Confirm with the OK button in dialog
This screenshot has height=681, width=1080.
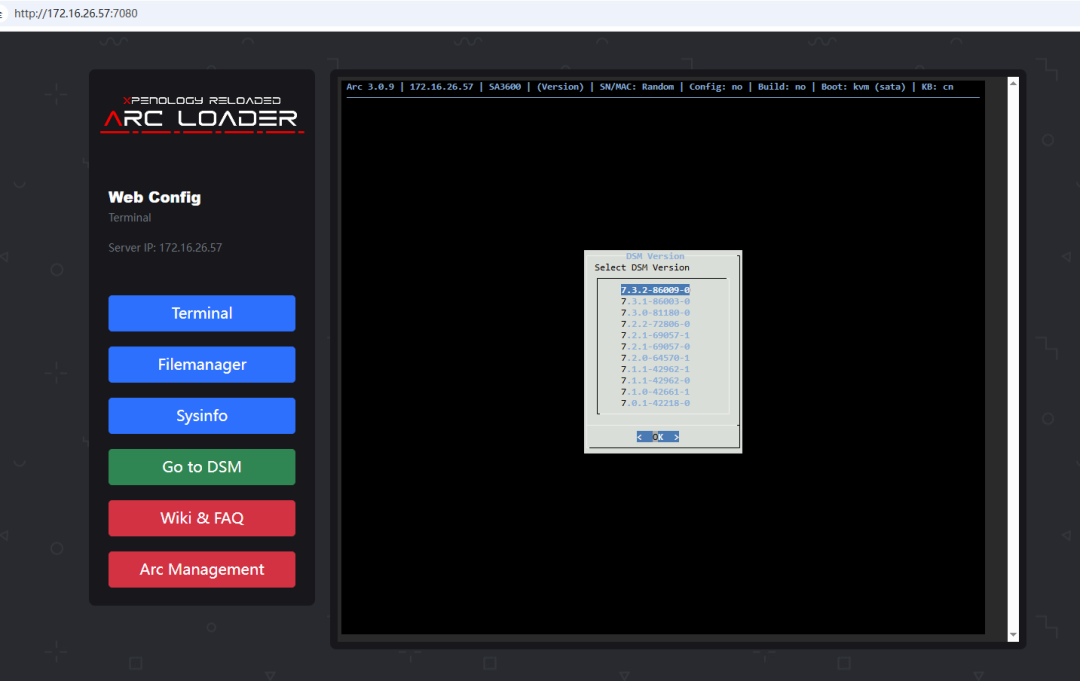658,437
